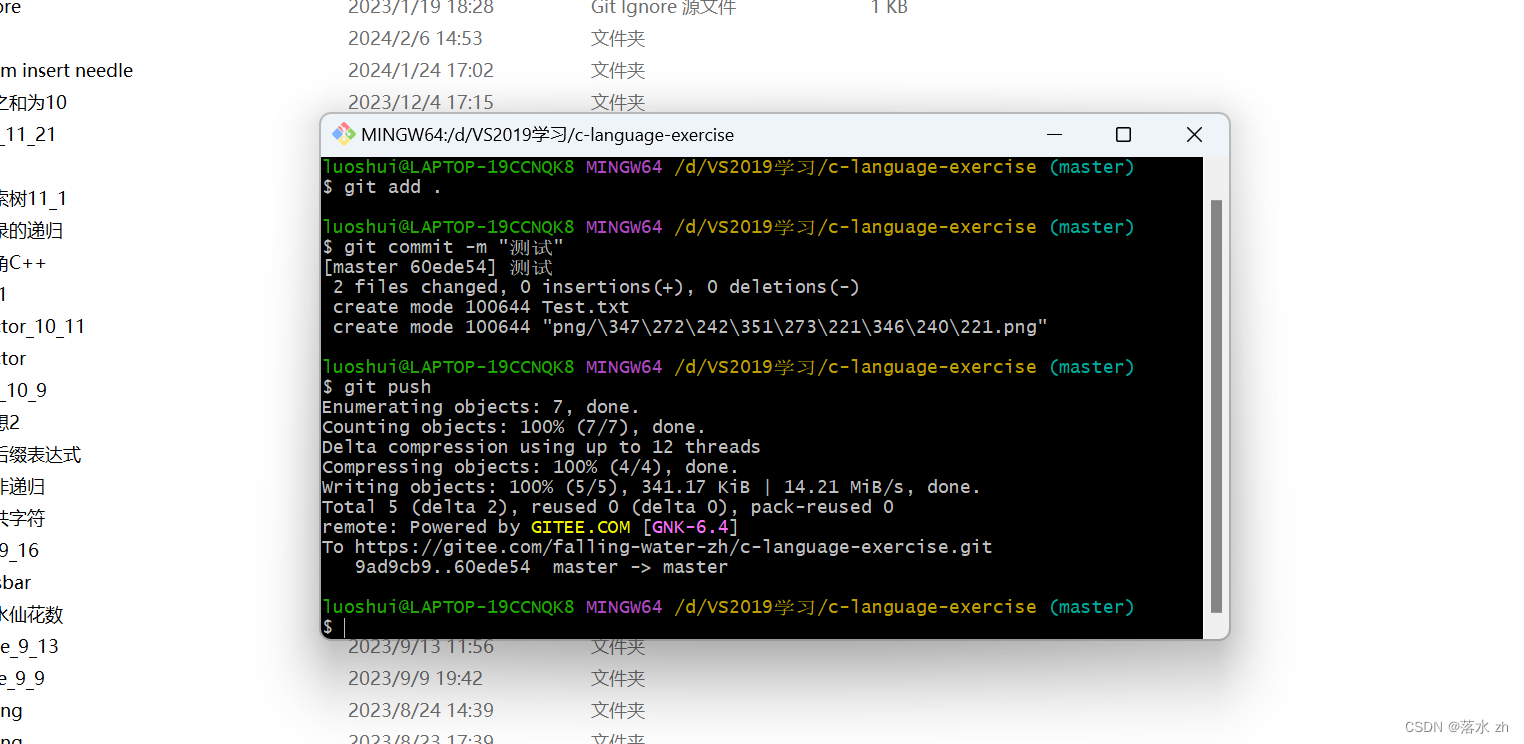The image size is (1524, 744).
Task: Click the create mode line for the png file
Action: [690, 327]
